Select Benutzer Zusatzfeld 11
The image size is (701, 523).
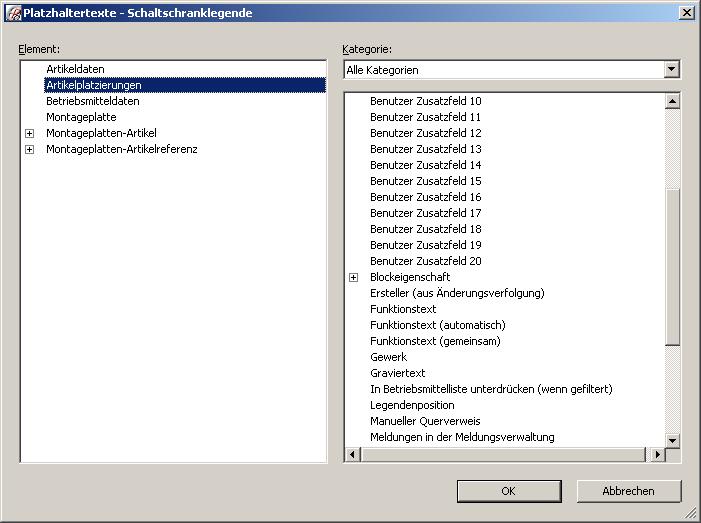[426, 118]
